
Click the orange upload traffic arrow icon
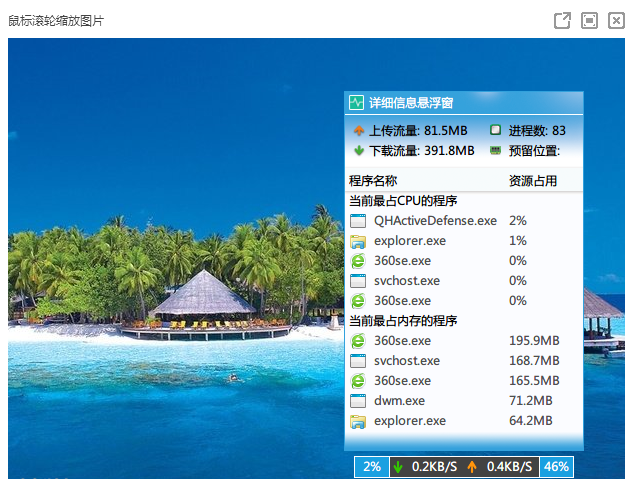(x=359, y=130)
